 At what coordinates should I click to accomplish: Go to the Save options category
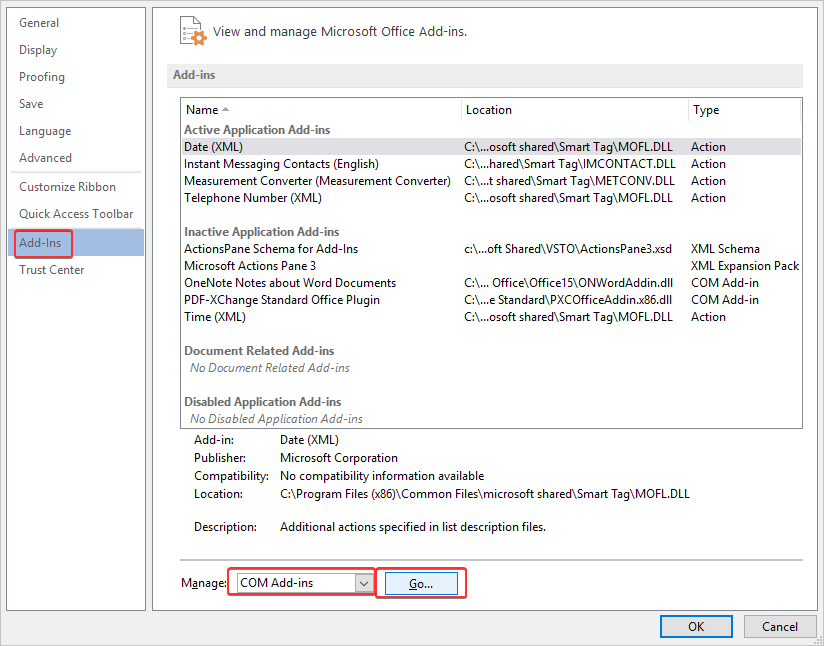pos(31,104)
